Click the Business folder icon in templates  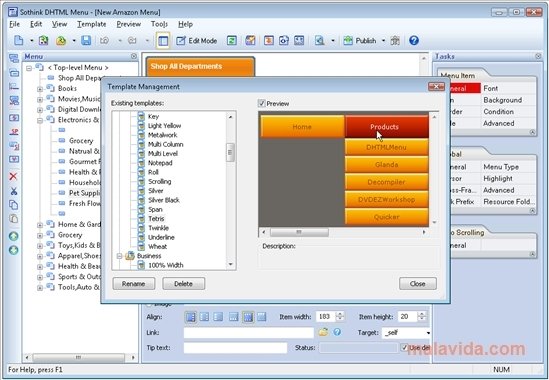pyautogui.click(x=130, y=256)
